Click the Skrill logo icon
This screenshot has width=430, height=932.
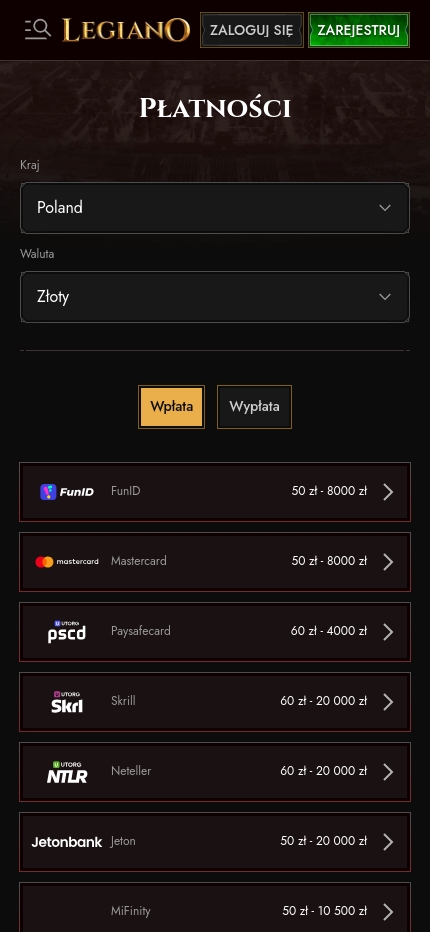click(x=67, y=701)
